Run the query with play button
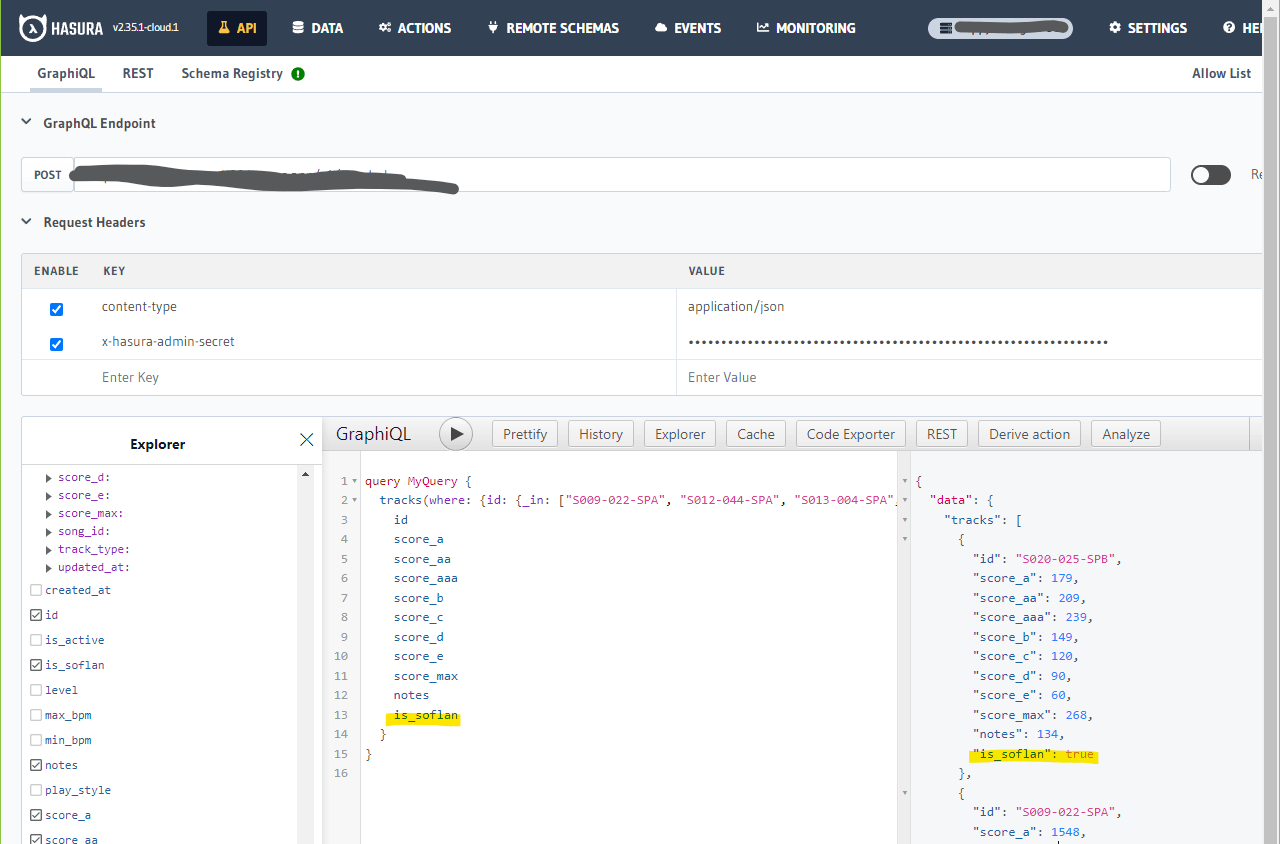The image size is (1280, 844). [456, 434]
